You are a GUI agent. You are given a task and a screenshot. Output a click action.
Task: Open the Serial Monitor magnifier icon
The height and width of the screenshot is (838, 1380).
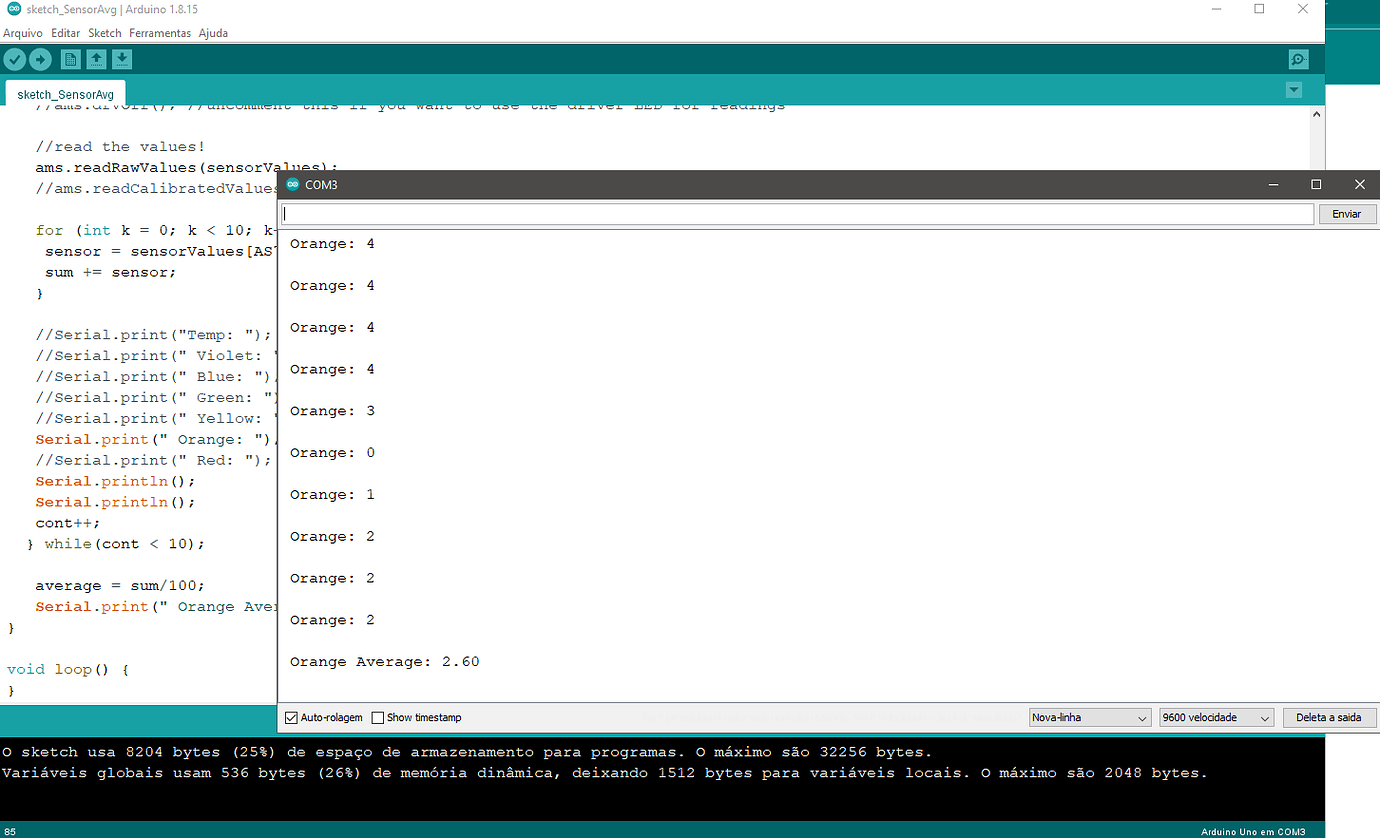(x=1297, y=59)
